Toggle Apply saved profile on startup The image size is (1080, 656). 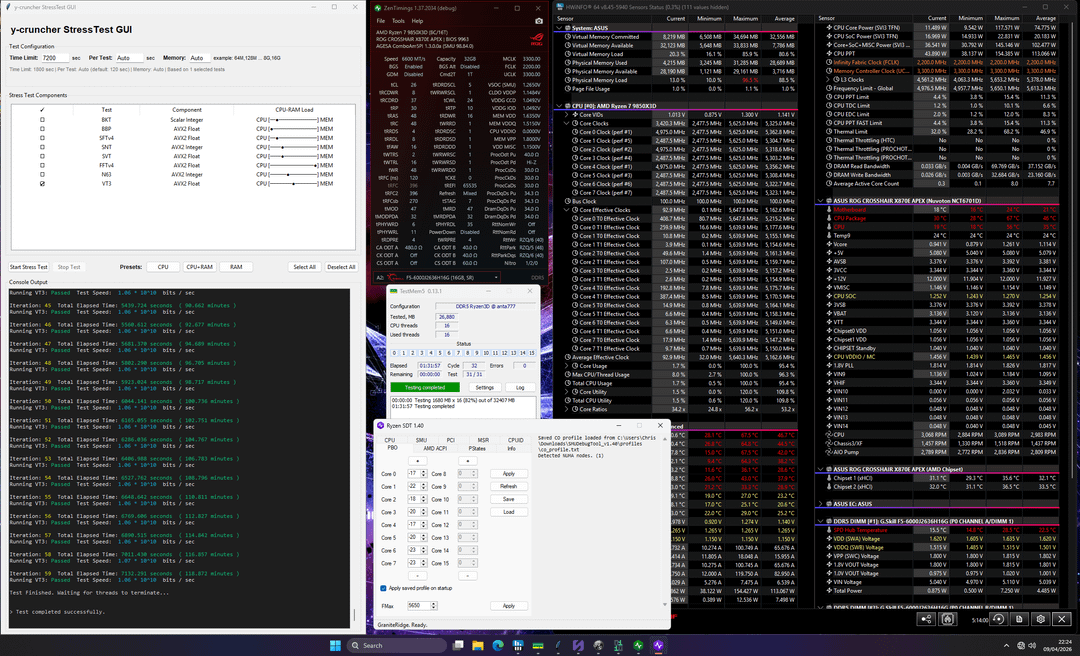(x=382, y=588)
